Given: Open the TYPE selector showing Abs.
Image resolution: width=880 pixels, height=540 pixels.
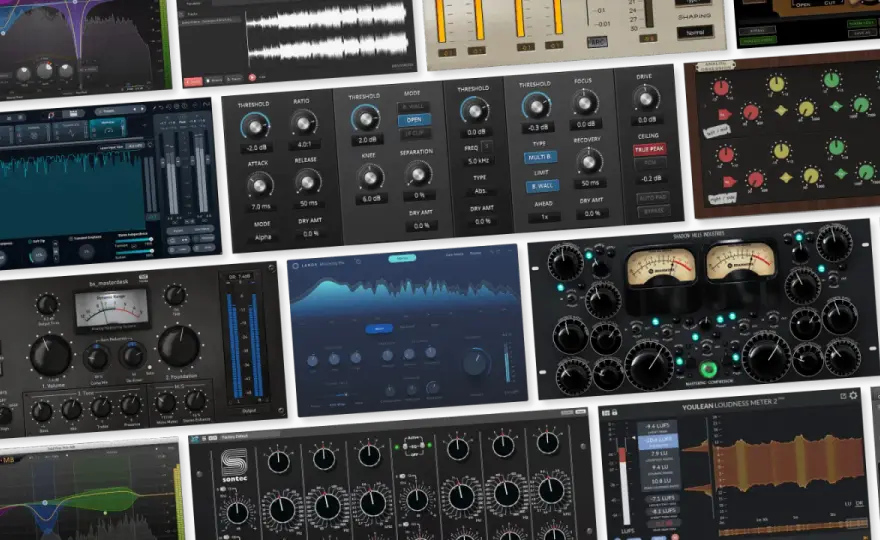Looking at the screenshot, I should click(480, 191).
